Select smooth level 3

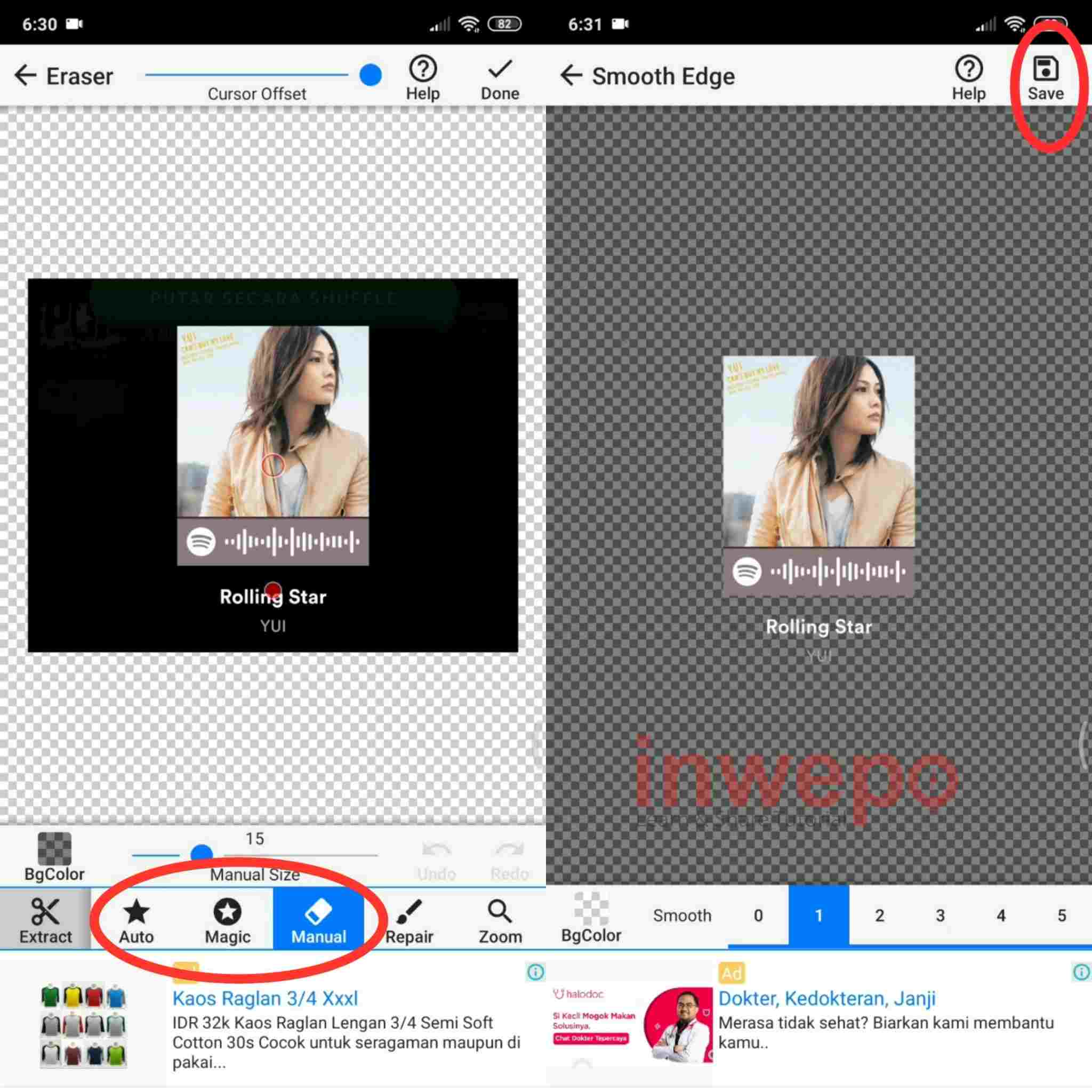tap(940, 916)
